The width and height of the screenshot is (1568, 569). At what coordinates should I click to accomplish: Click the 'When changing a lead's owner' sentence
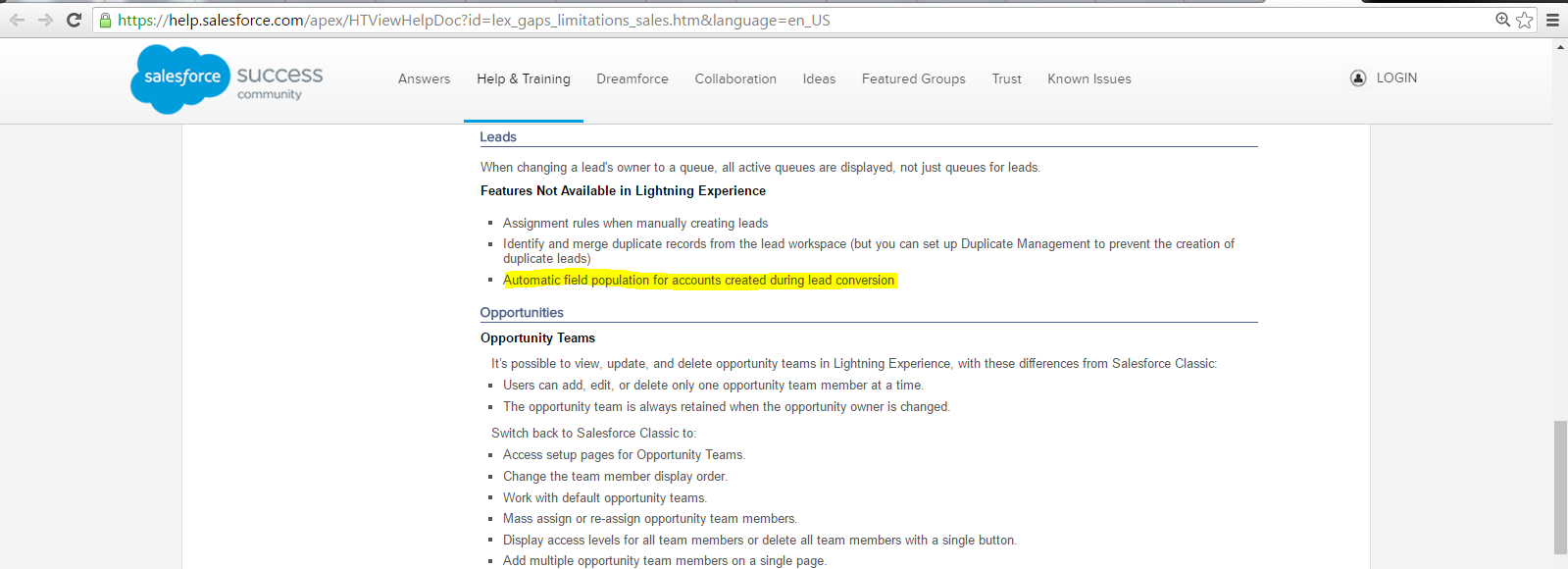(760, 167)
